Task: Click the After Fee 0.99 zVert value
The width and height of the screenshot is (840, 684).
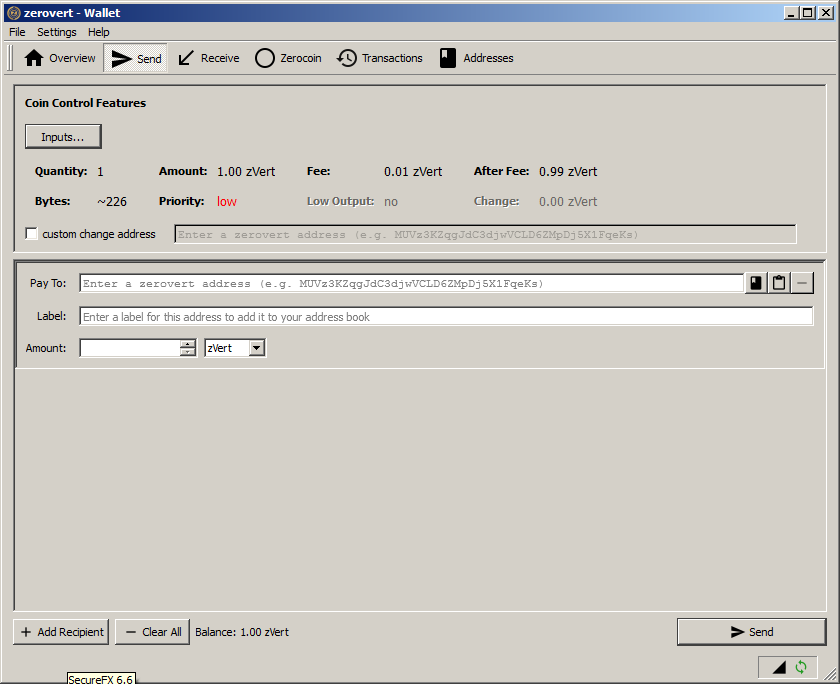Action: (x=568, y=171)
